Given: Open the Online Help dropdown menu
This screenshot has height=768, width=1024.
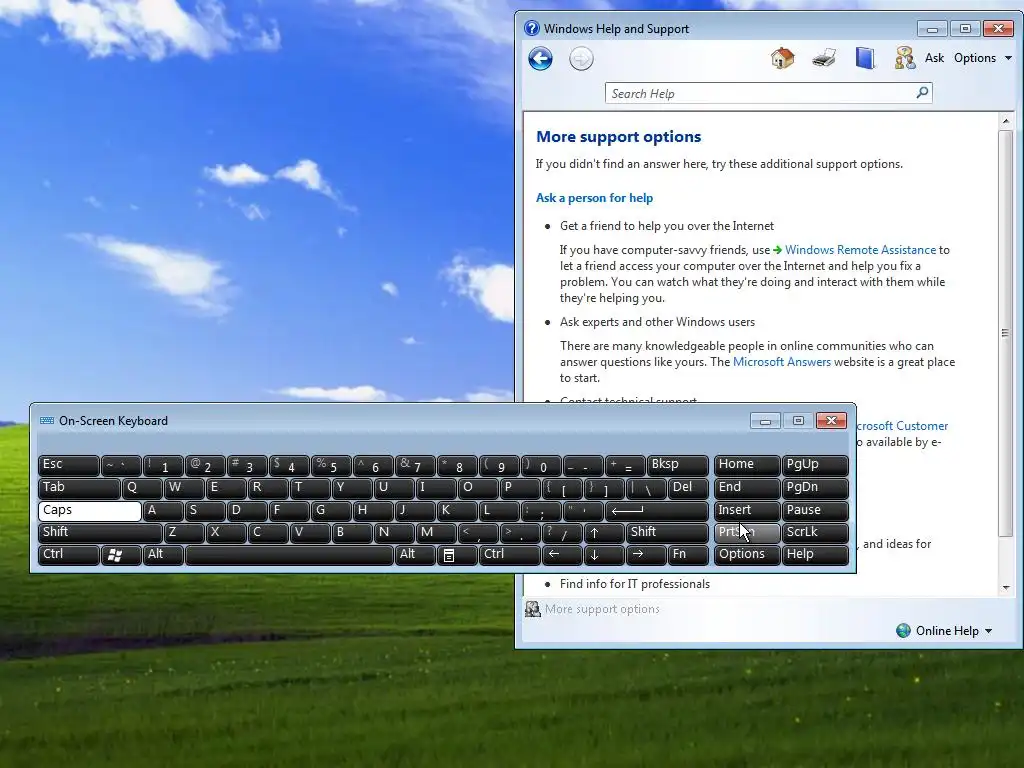Looking at the screenshot, I should (x=953, y=631).
